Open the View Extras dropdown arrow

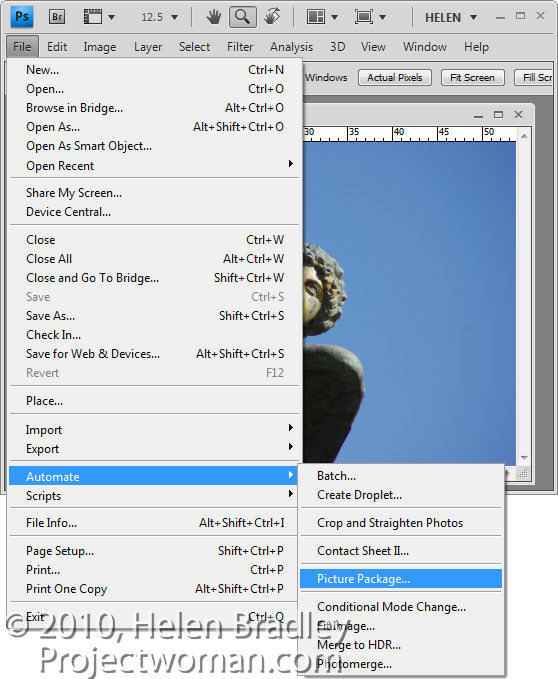[111, 18]
